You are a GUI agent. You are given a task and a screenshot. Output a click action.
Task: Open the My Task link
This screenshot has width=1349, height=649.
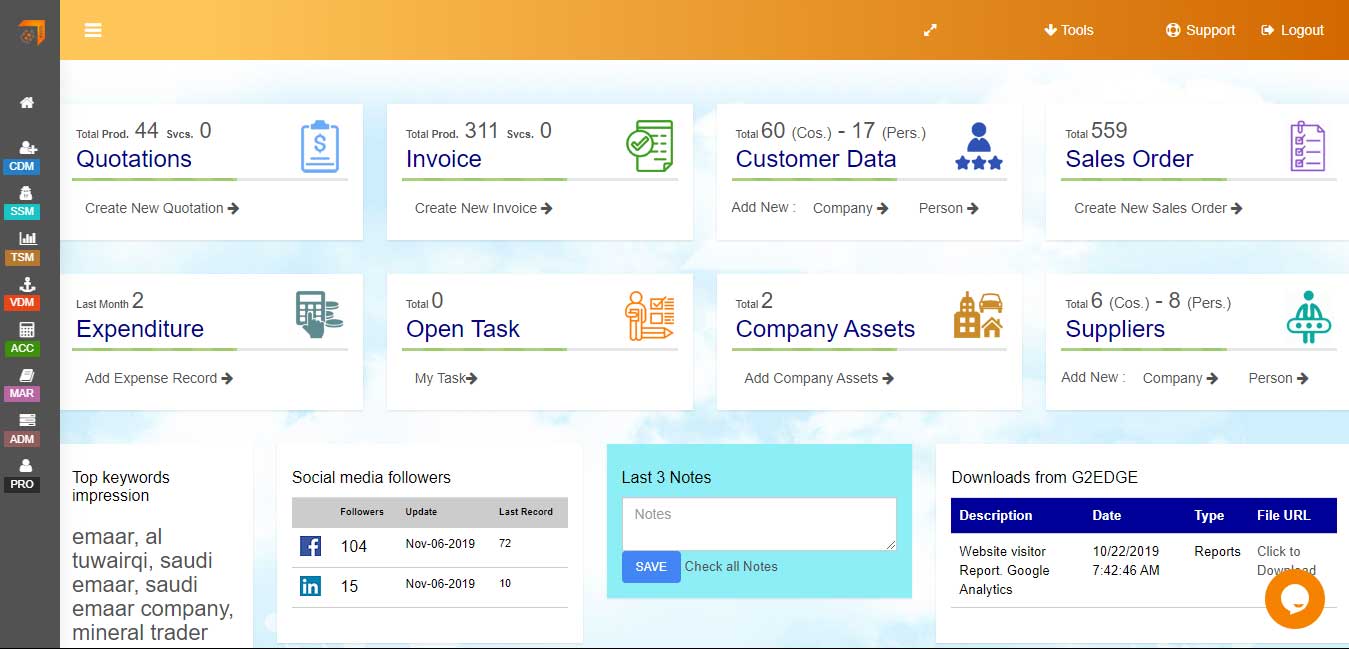click(x=445, y=378)
